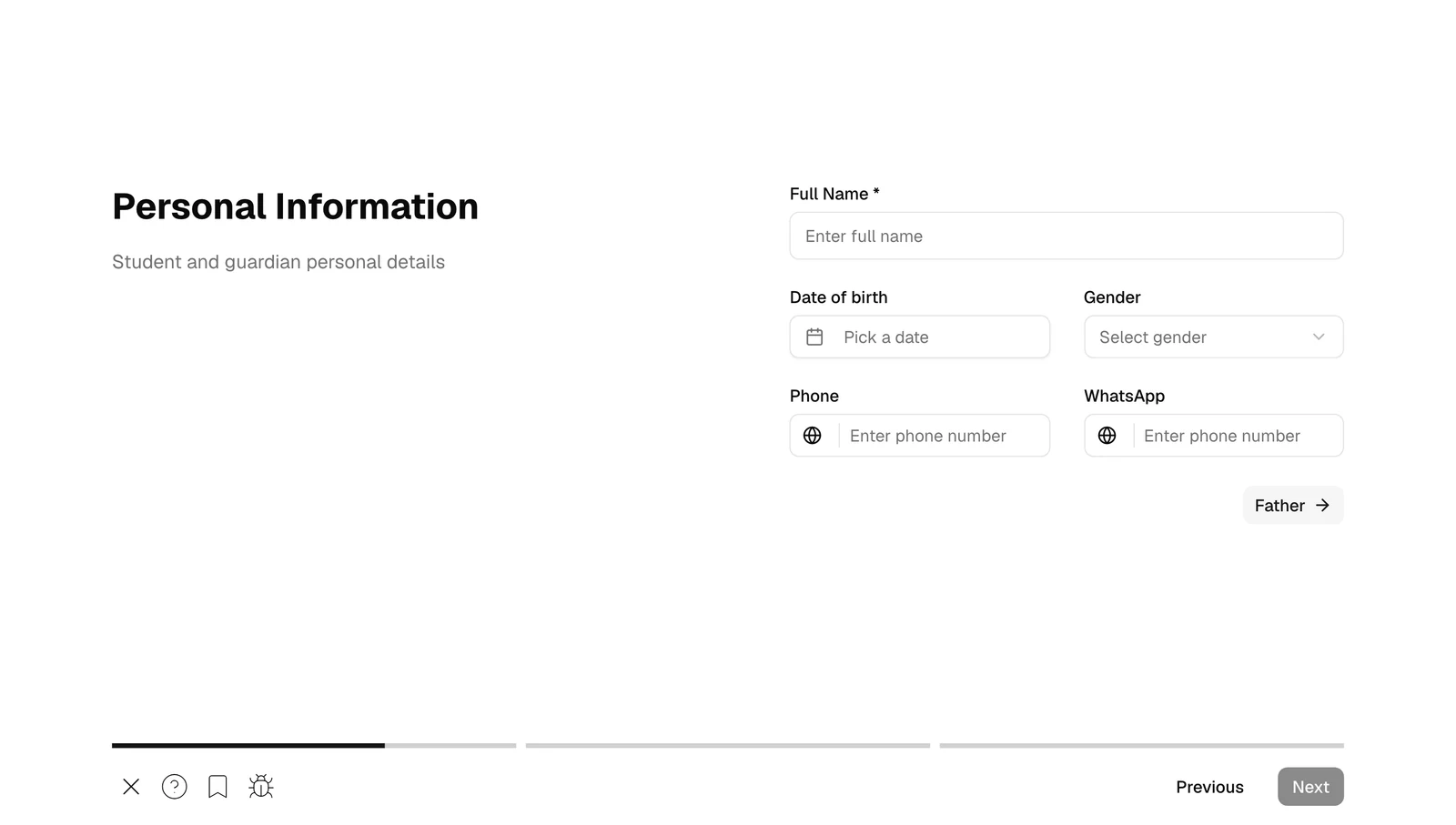Click the second progress bar segment
The width and height of the screenshot is (1456, 825).
click(728, 746)
